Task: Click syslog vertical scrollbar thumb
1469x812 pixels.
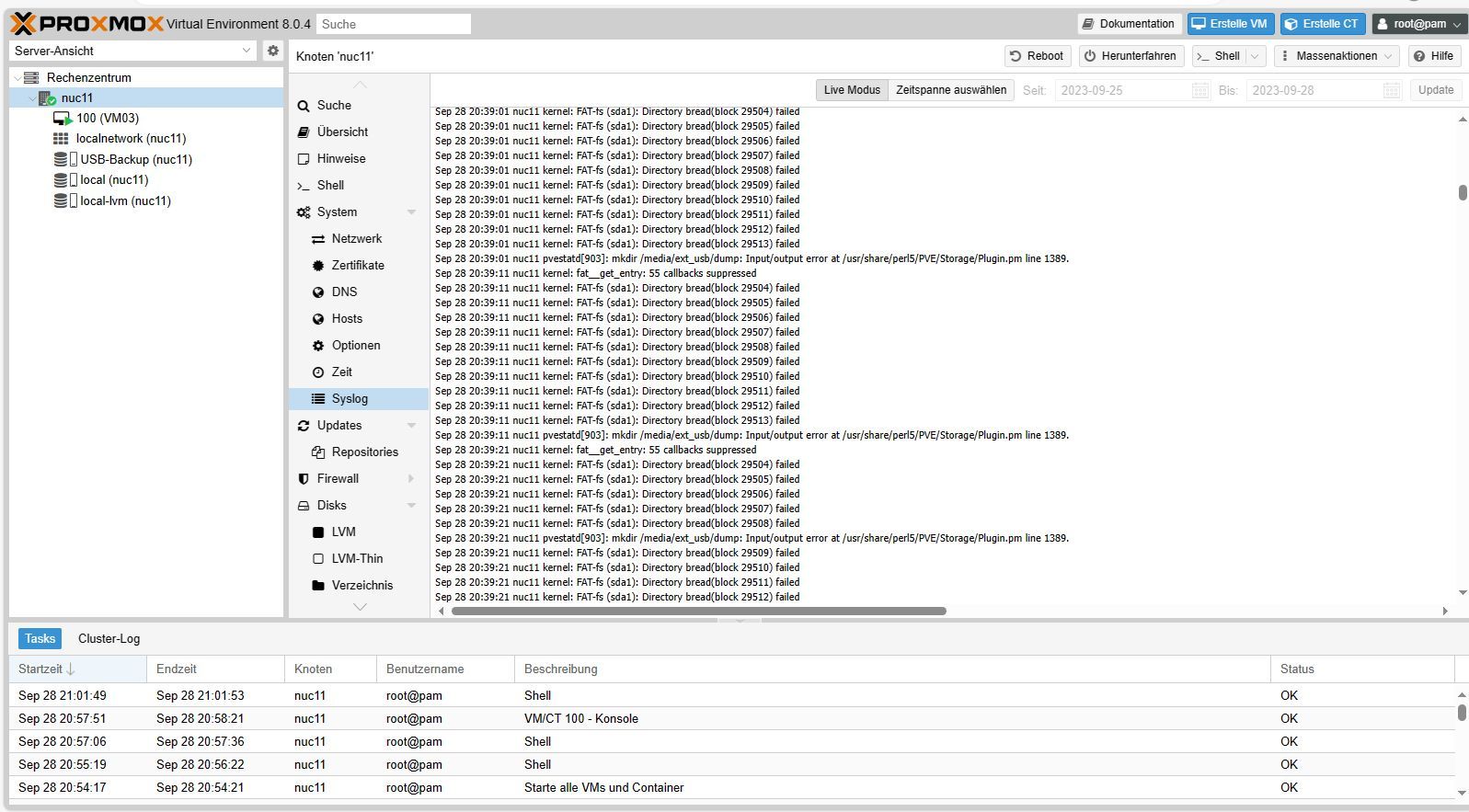Action: pos(1462,192)
